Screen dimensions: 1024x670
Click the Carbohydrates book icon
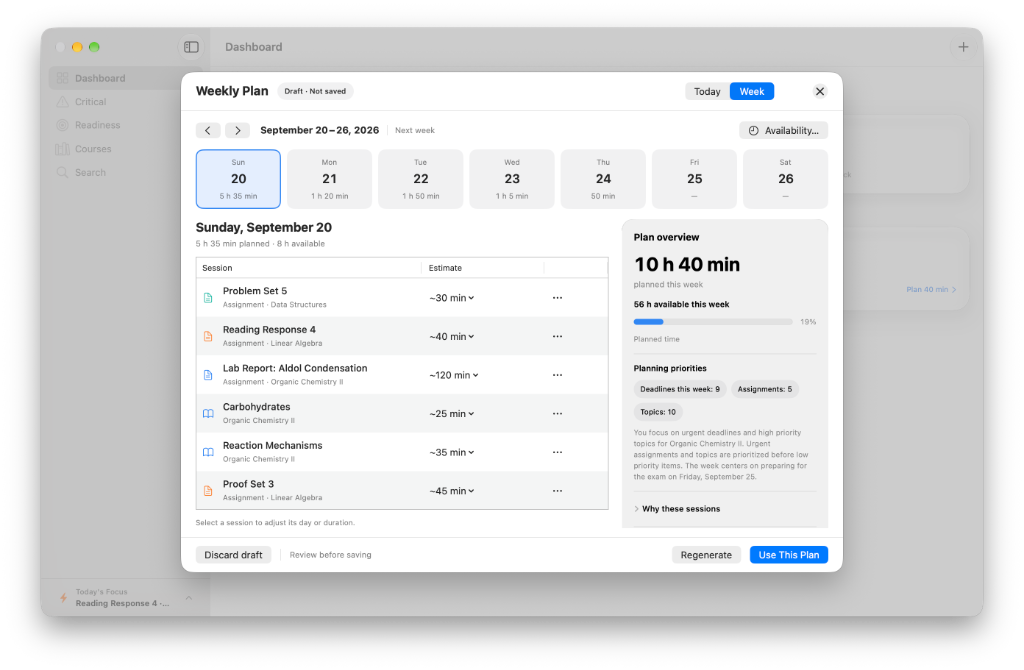tap(208, 413)
